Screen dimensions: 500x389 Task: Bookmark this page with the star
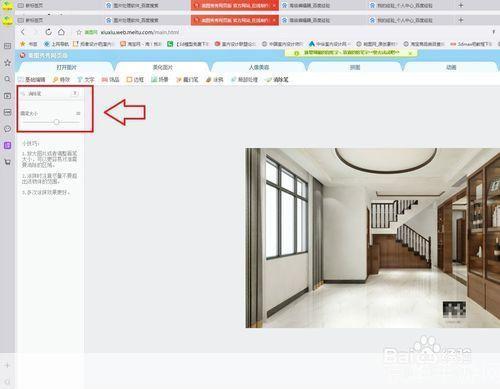tap(79, 32)
